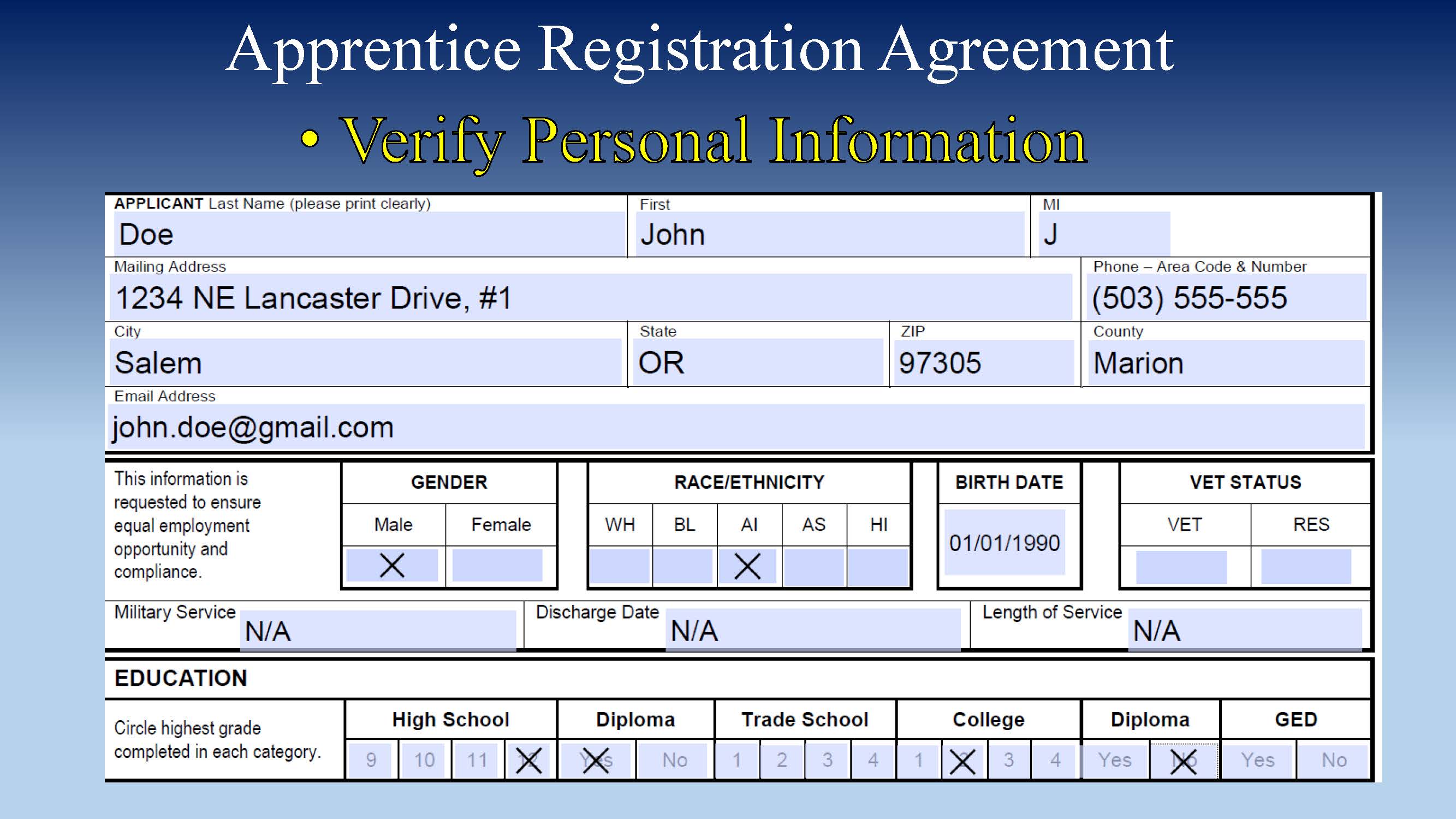
Task: Check the Male gender box
Action: click(x=391, y=565)
